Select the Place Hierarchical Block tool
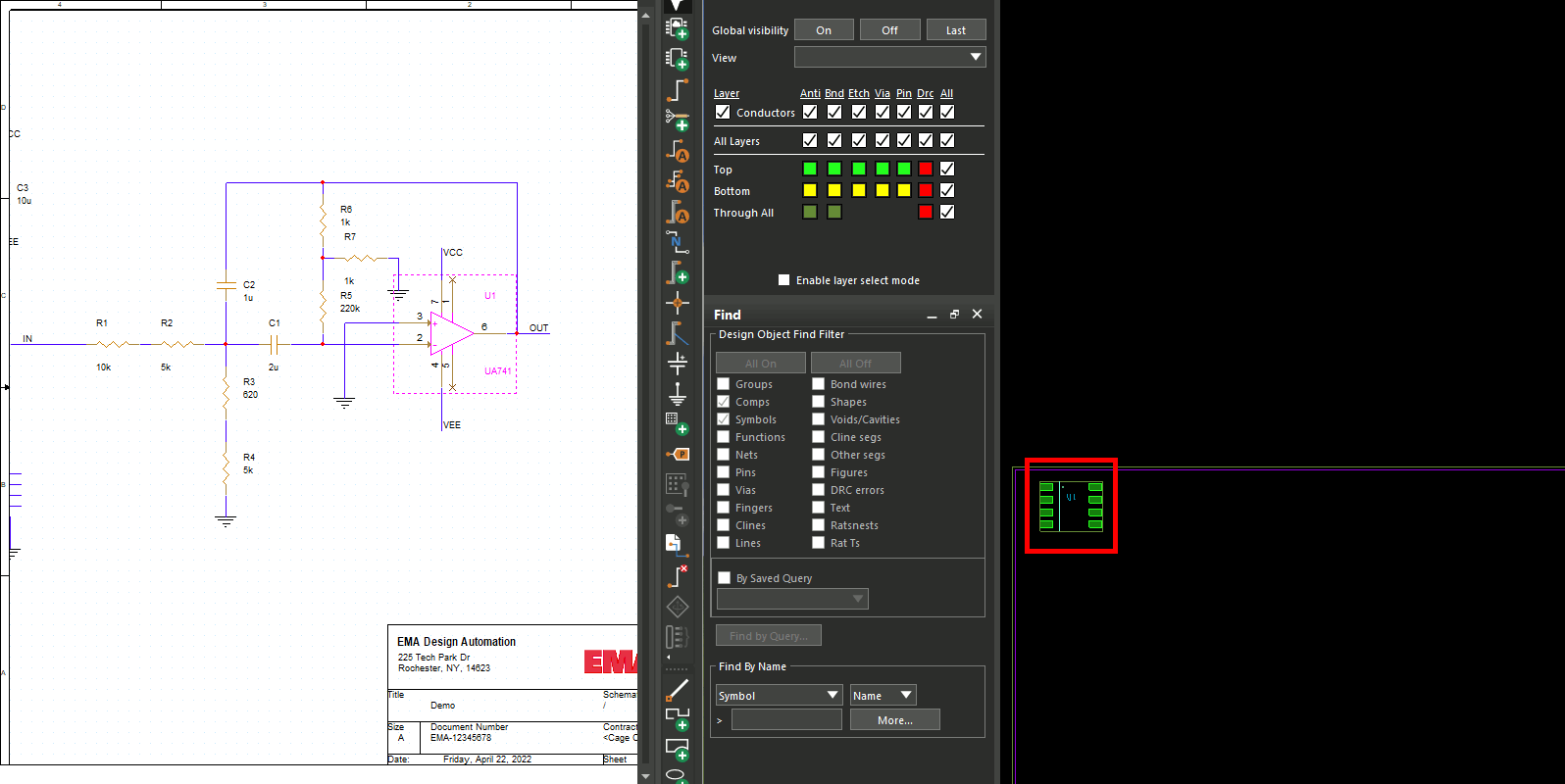Image resolution: width=1565 pixels, height=784 pixels. tap(677, 423)
